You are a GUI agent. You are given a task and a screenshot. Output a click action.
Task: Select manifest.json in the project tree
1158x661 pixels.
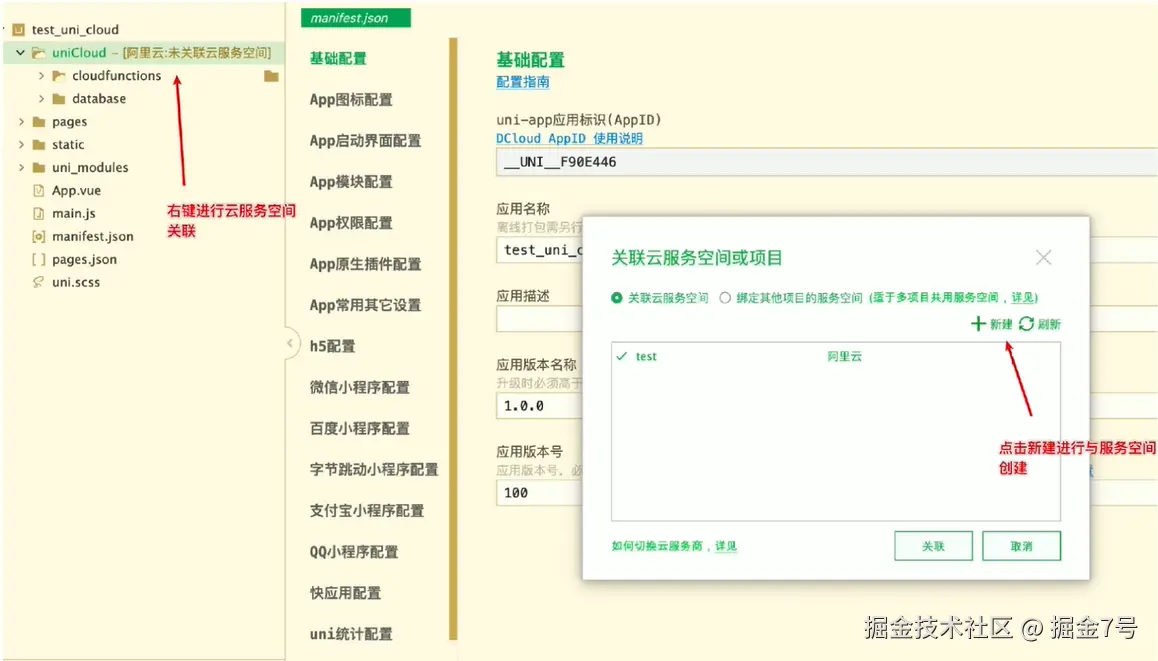(x=92, y=236)
